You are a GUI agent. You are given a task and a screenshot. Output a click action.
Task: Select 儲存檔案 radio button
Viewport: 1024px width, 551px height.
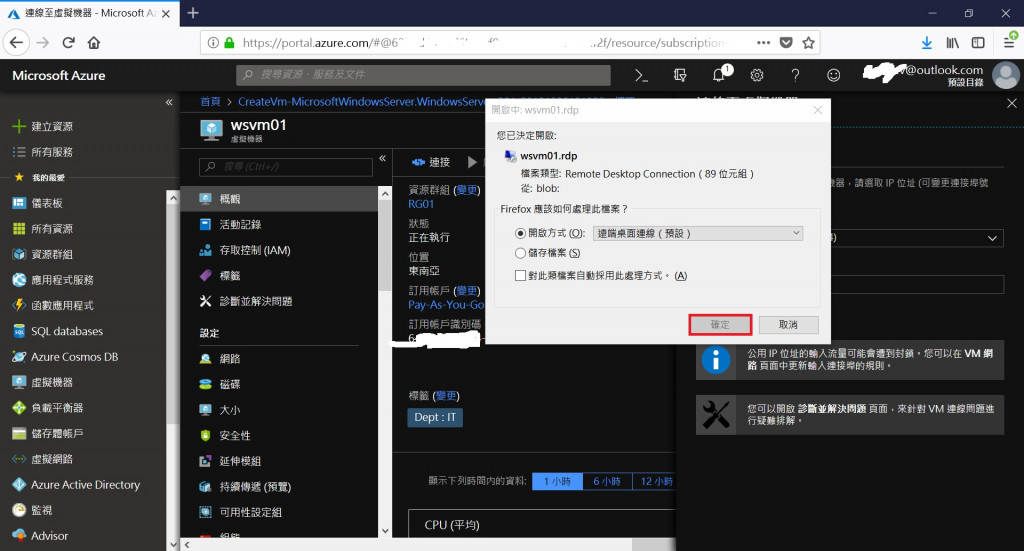pyautogui.click(x=520, y=253)
